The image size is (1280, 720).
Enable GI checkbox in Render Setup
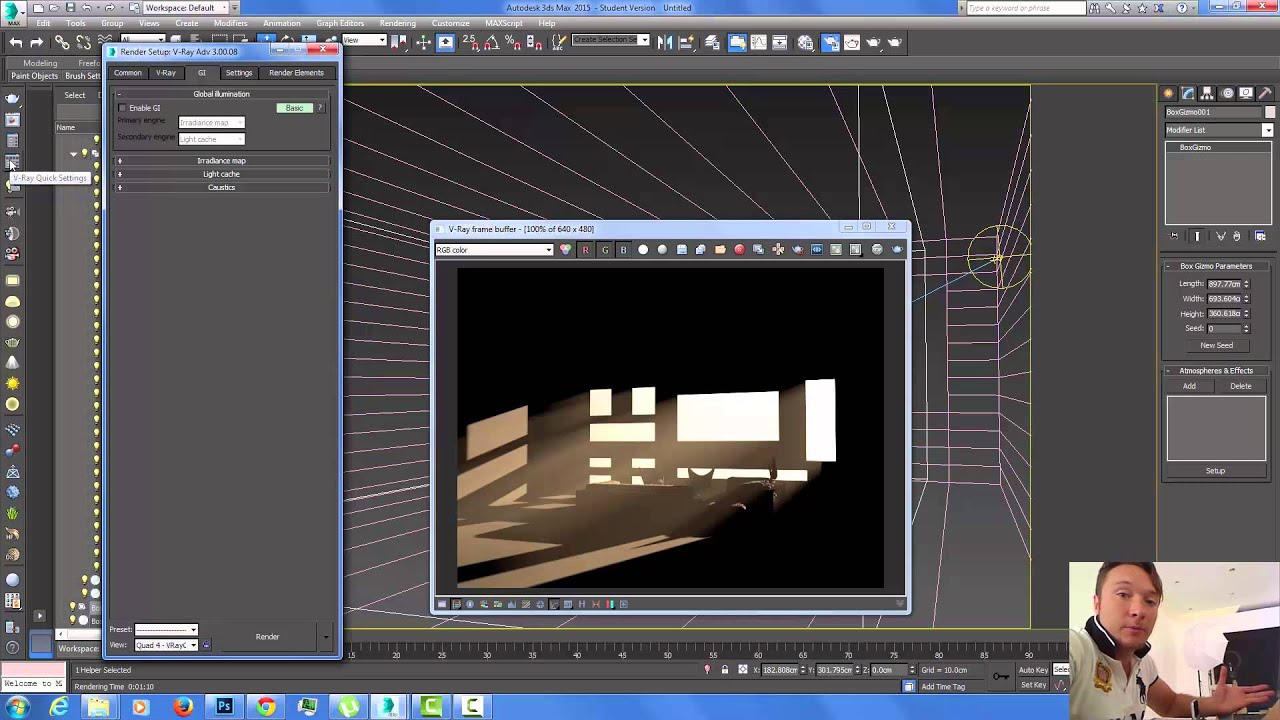pyautogui.click(x=122, y=108)
